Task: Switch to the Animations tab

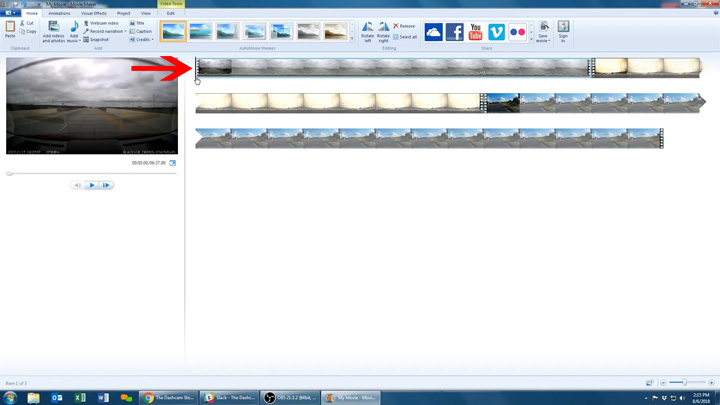Action: point(60,13)
